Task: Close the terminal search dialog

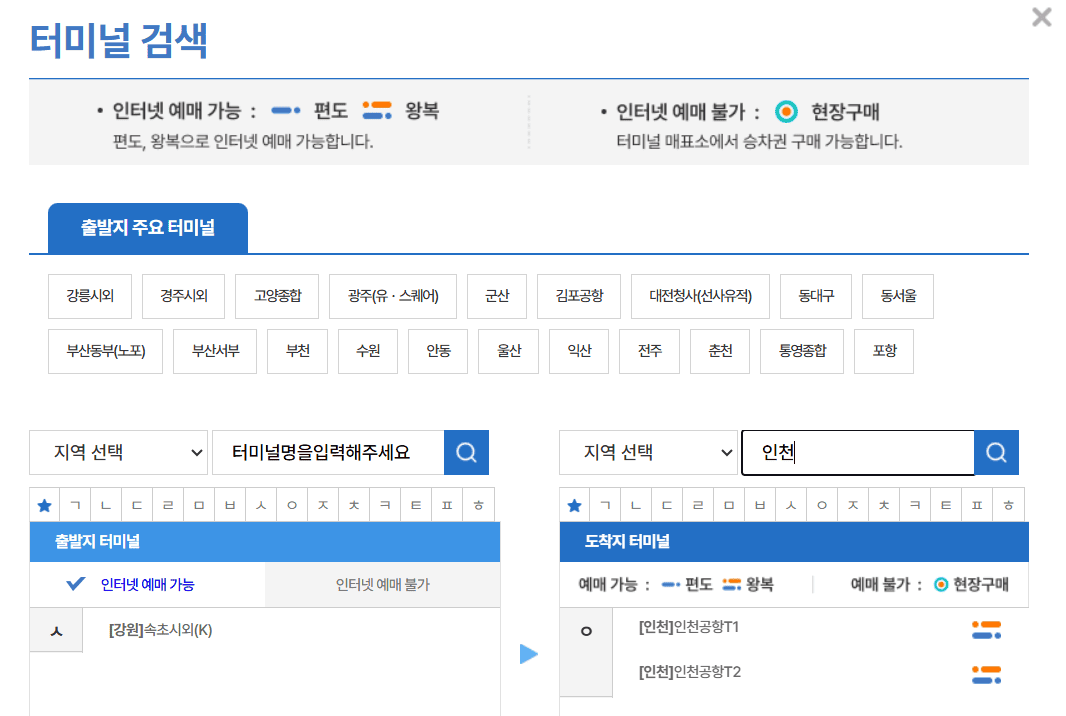Action: (1041, 16)
